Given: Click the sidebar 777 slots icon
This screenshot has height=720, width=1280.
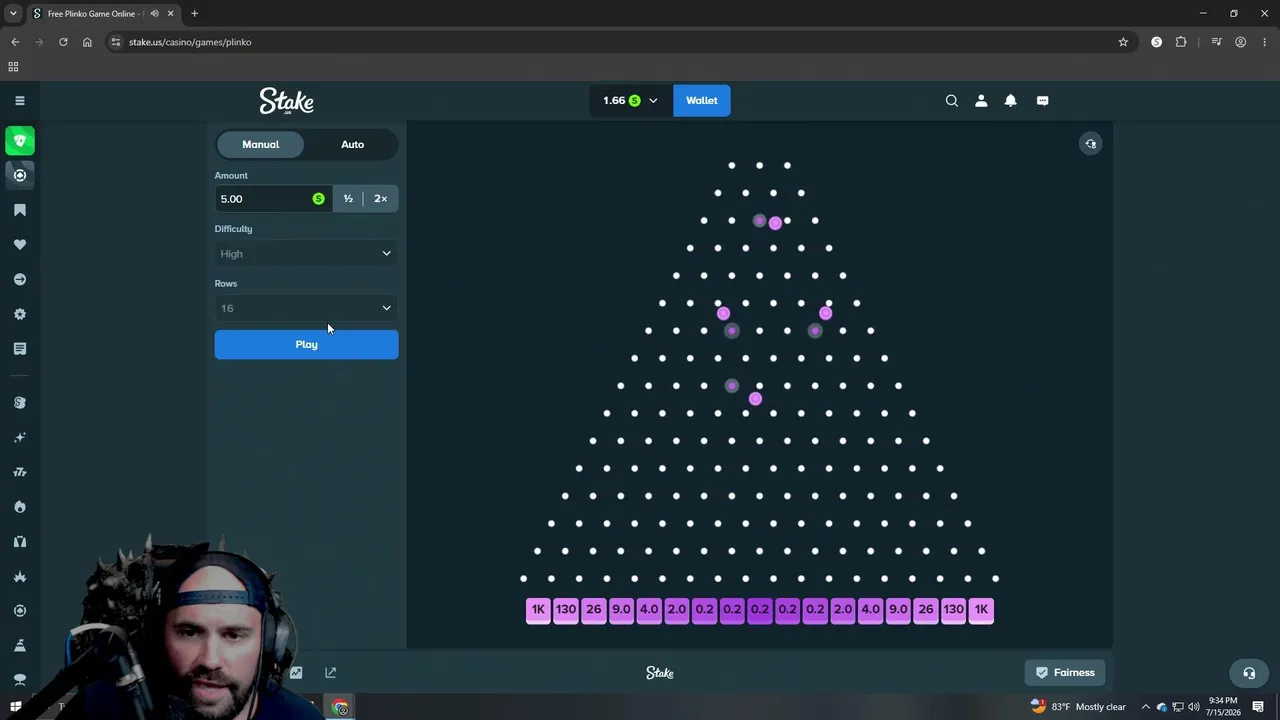Looking at the screenshot, I should click(x=20, y=472).
